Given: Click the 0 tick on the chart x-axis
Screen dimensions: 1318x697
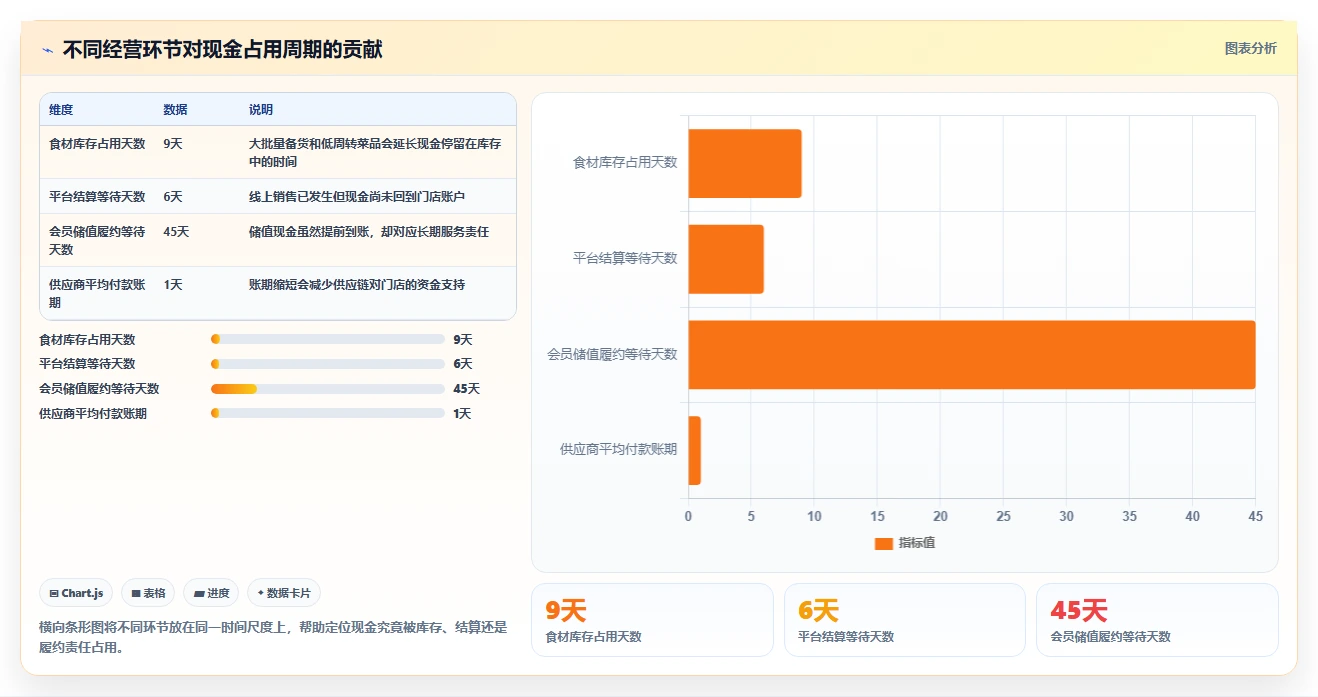Looking at the screenshot, I should point(688,517).
